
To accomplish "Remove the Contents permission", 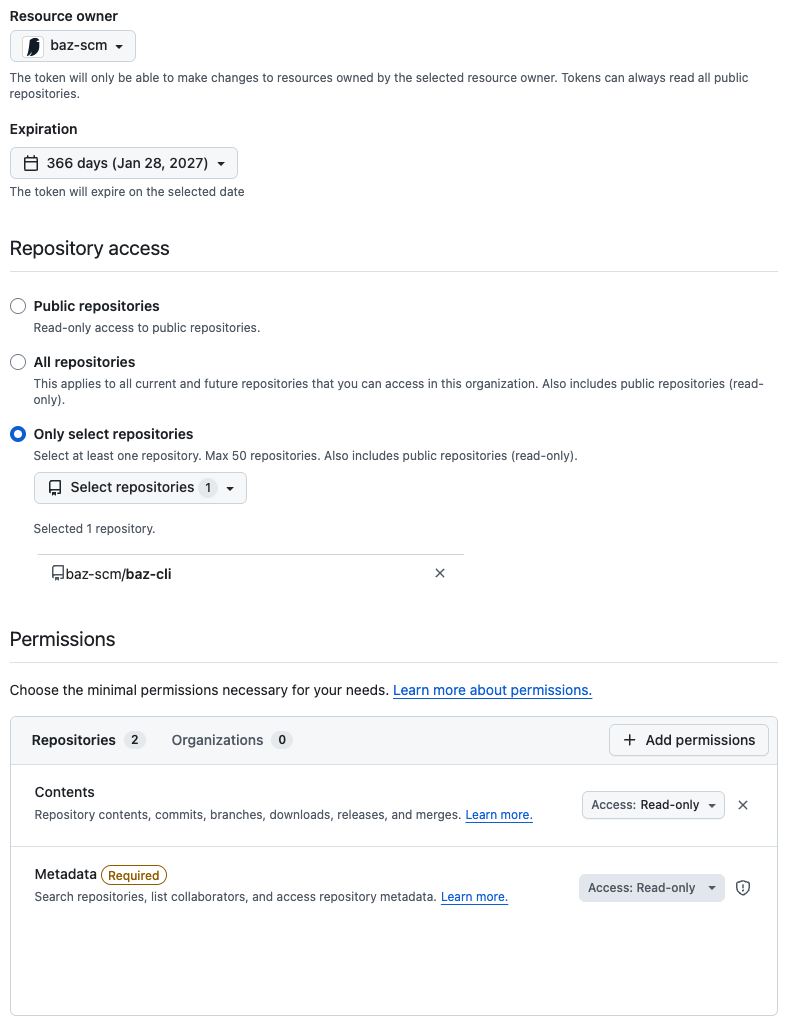I will [742, 805].
